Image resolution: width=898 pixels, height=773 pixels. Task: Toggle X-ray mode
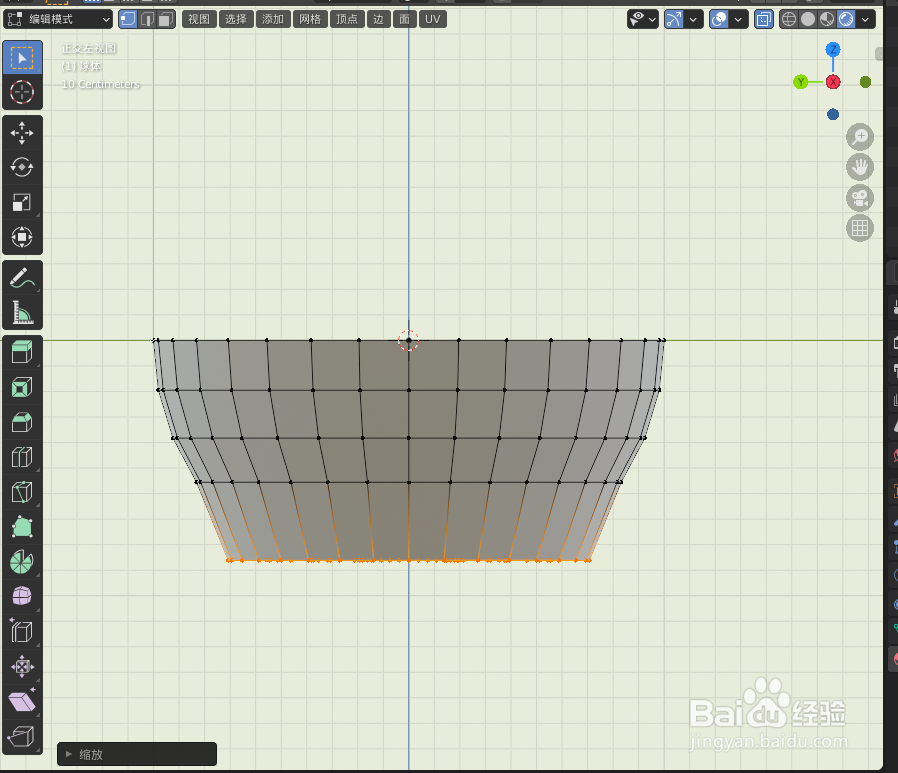[x=763, y=19]
